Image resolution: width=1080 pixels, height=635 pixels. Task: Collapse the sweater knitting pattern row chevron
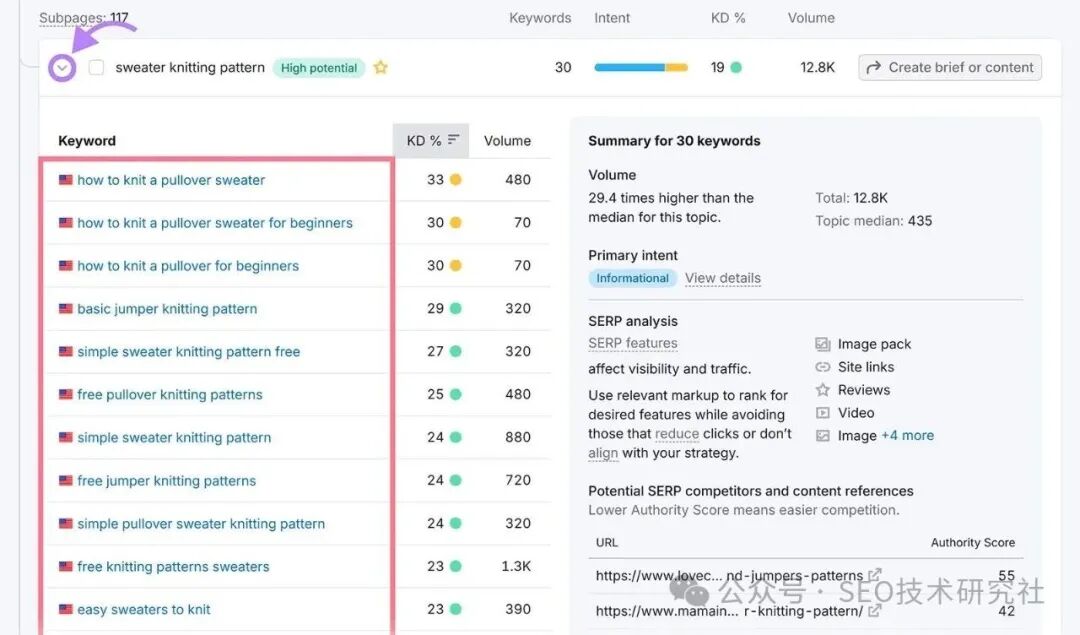(x=62, y=68)
